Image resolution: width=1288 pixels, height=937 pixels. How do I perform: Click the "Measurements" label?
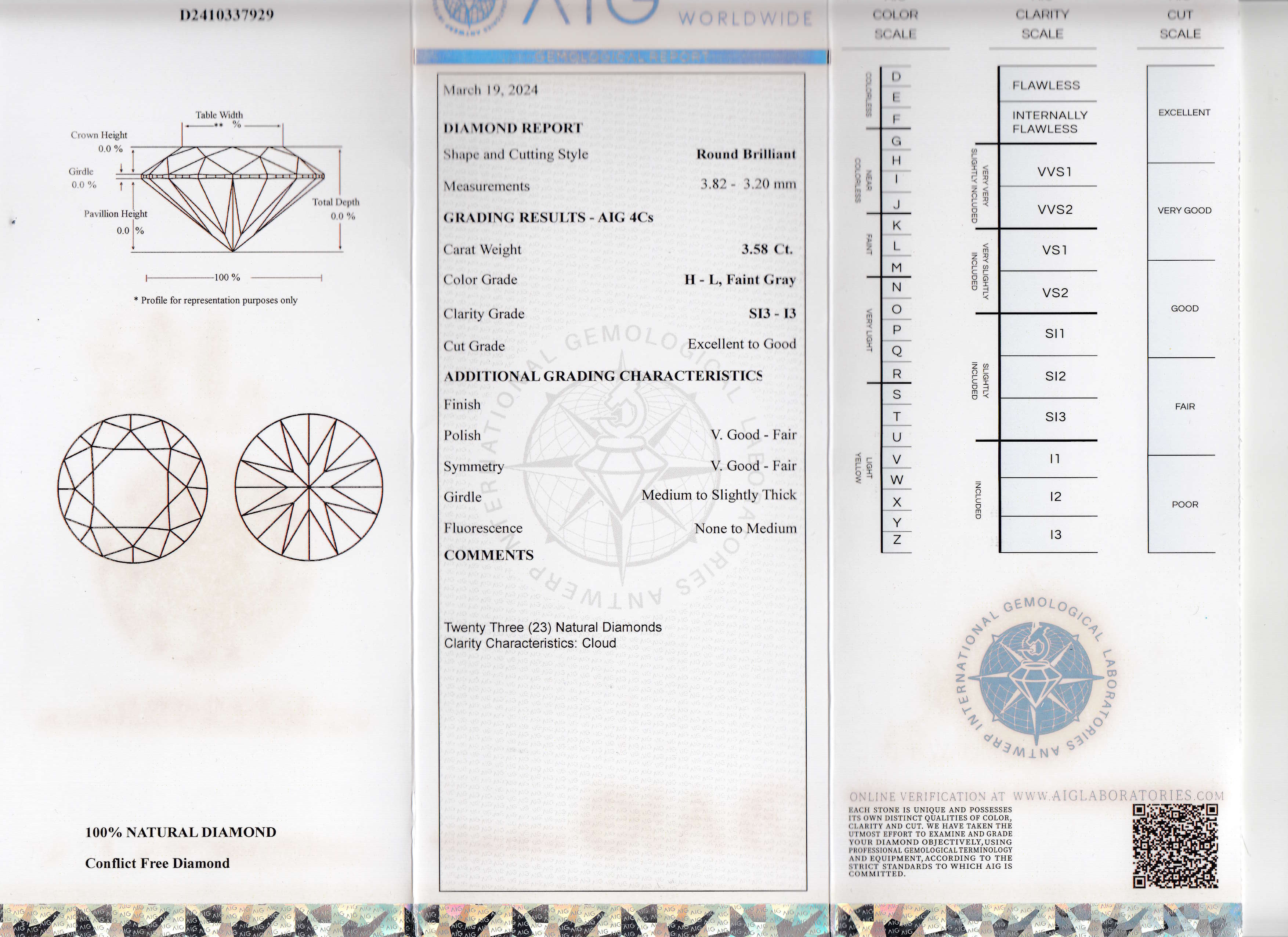click(x=486, y=186)
